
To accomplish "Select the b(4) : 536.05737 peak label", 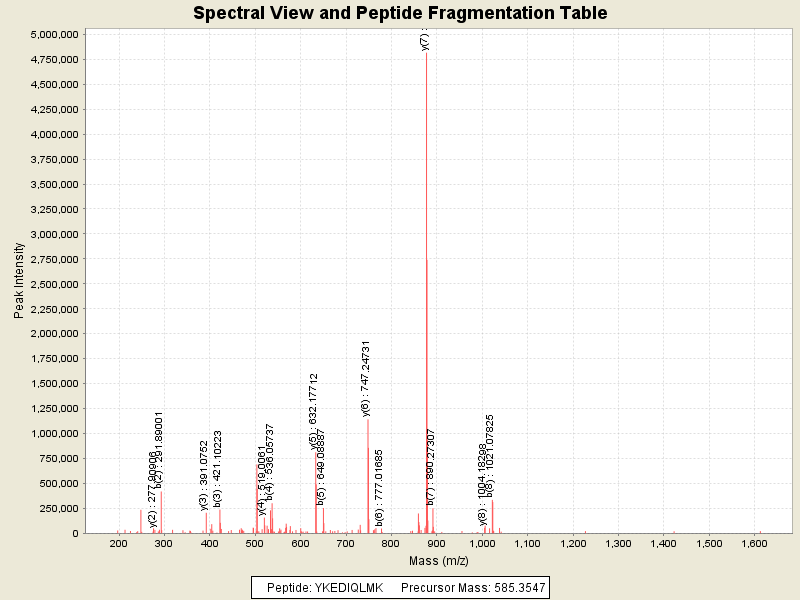I will coord(270,462).
